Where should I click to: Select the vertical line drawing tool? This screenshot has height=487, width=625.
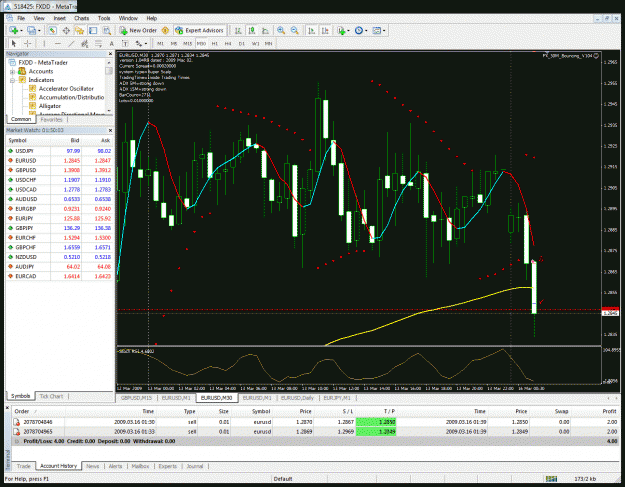(x=44, y=43)
